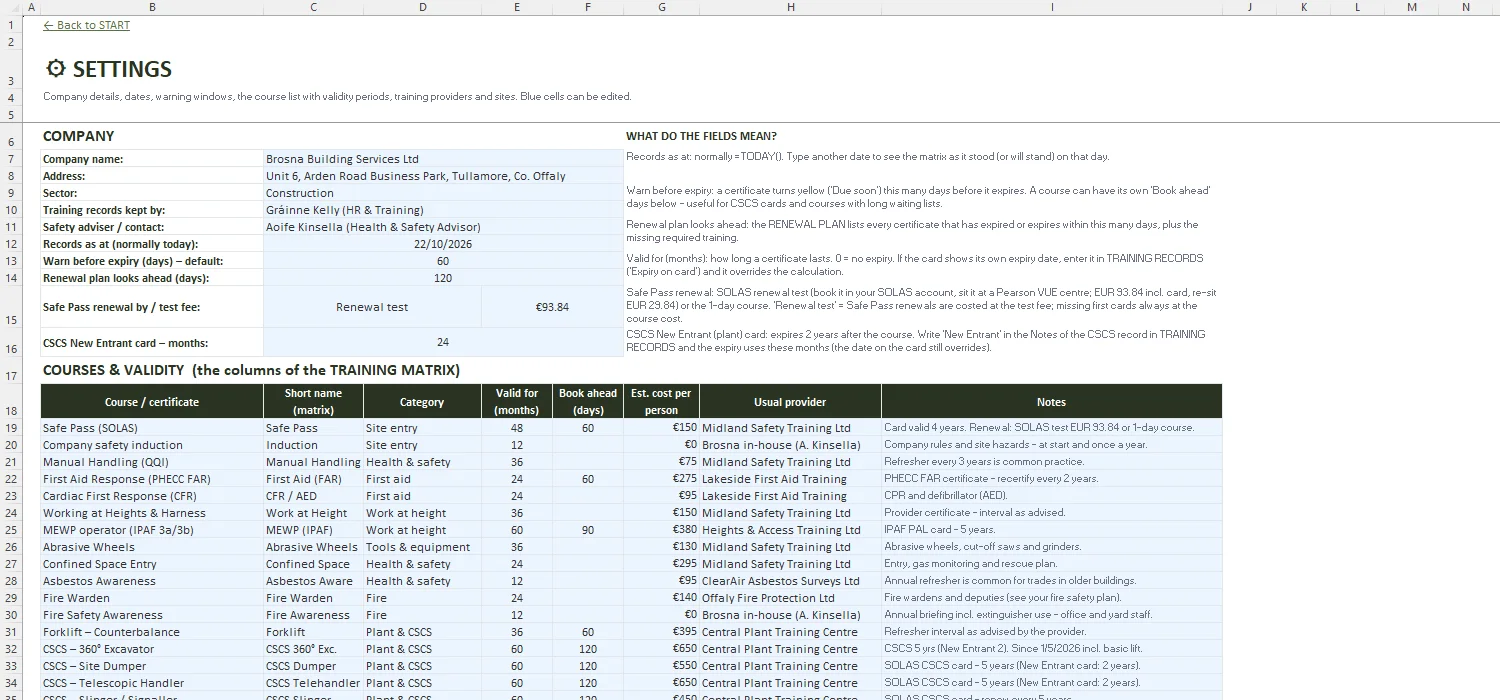
Task: Select the Working at Heights & Harness cell
Action: point(152,512)
